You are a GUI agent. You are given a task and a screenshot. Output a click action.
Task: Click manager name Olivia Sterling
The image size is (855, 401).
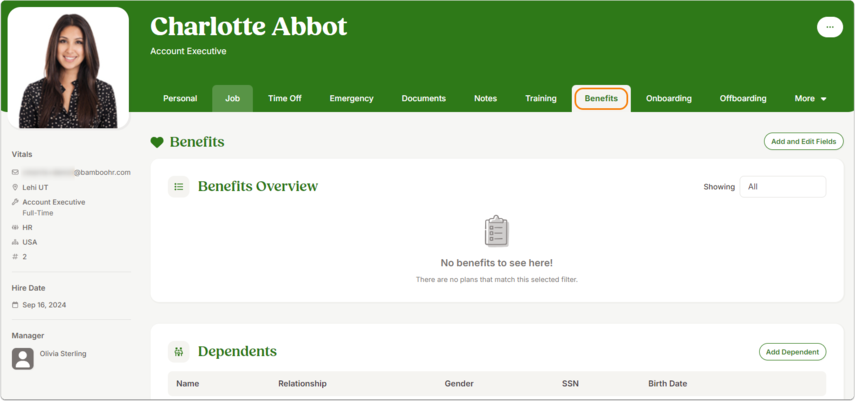pyautogui.click(x=63, y=354)
